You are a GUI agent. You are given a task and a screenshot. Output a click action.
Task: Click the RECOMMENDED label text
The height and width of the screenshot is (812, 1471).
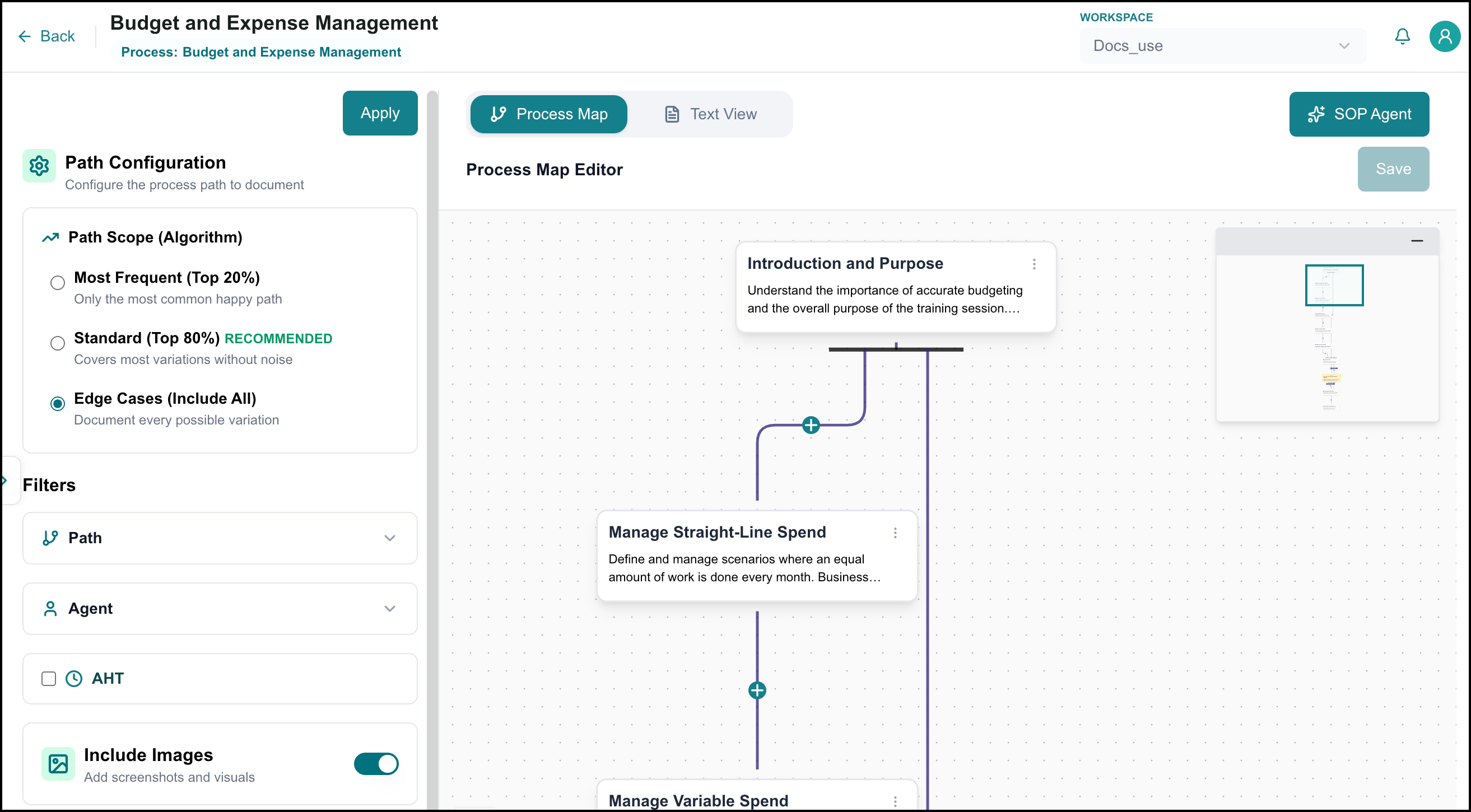coord(278,339)
